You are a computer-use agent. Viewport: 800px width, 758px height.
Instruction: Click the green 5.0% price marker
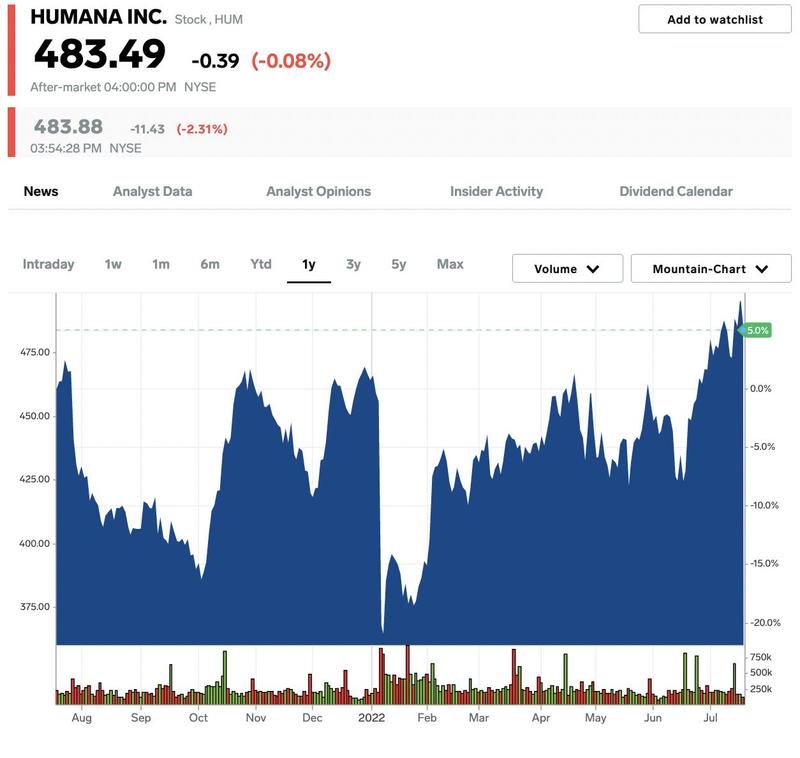(x=755, y=331)
